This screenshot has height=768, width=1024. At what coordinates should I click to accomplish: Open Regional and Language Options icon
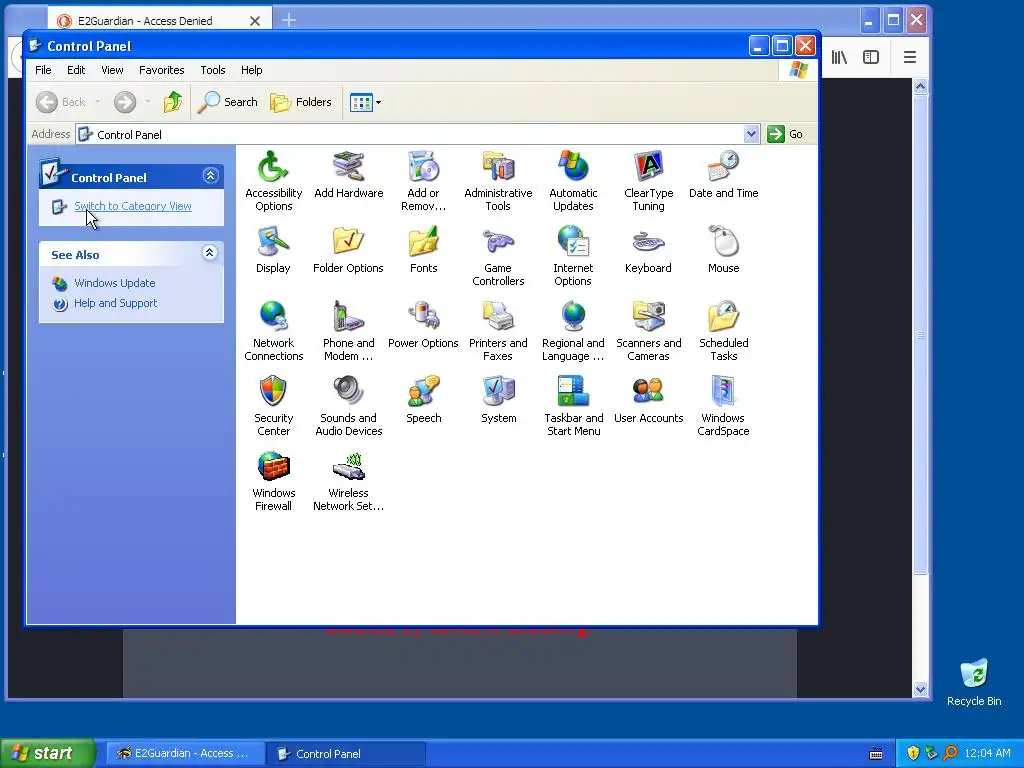tap(573, 331)
